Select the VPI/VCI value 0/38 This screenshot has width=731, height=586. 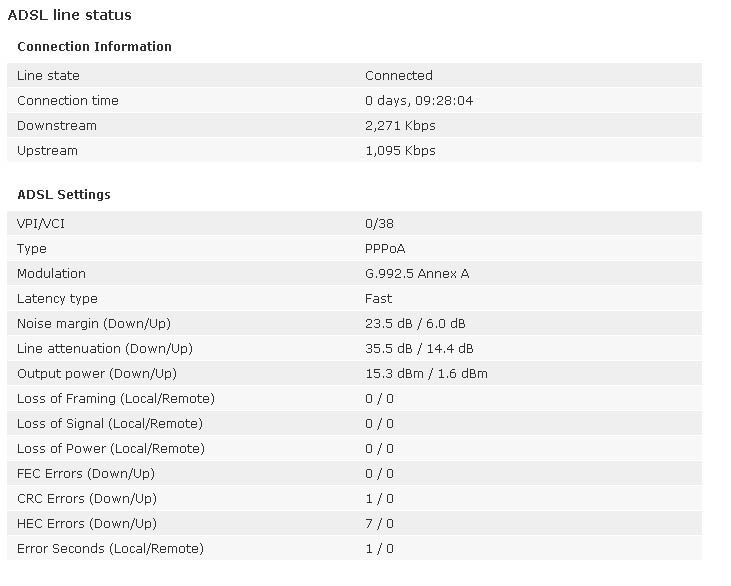pyautogui.click(x=379, y=224)
